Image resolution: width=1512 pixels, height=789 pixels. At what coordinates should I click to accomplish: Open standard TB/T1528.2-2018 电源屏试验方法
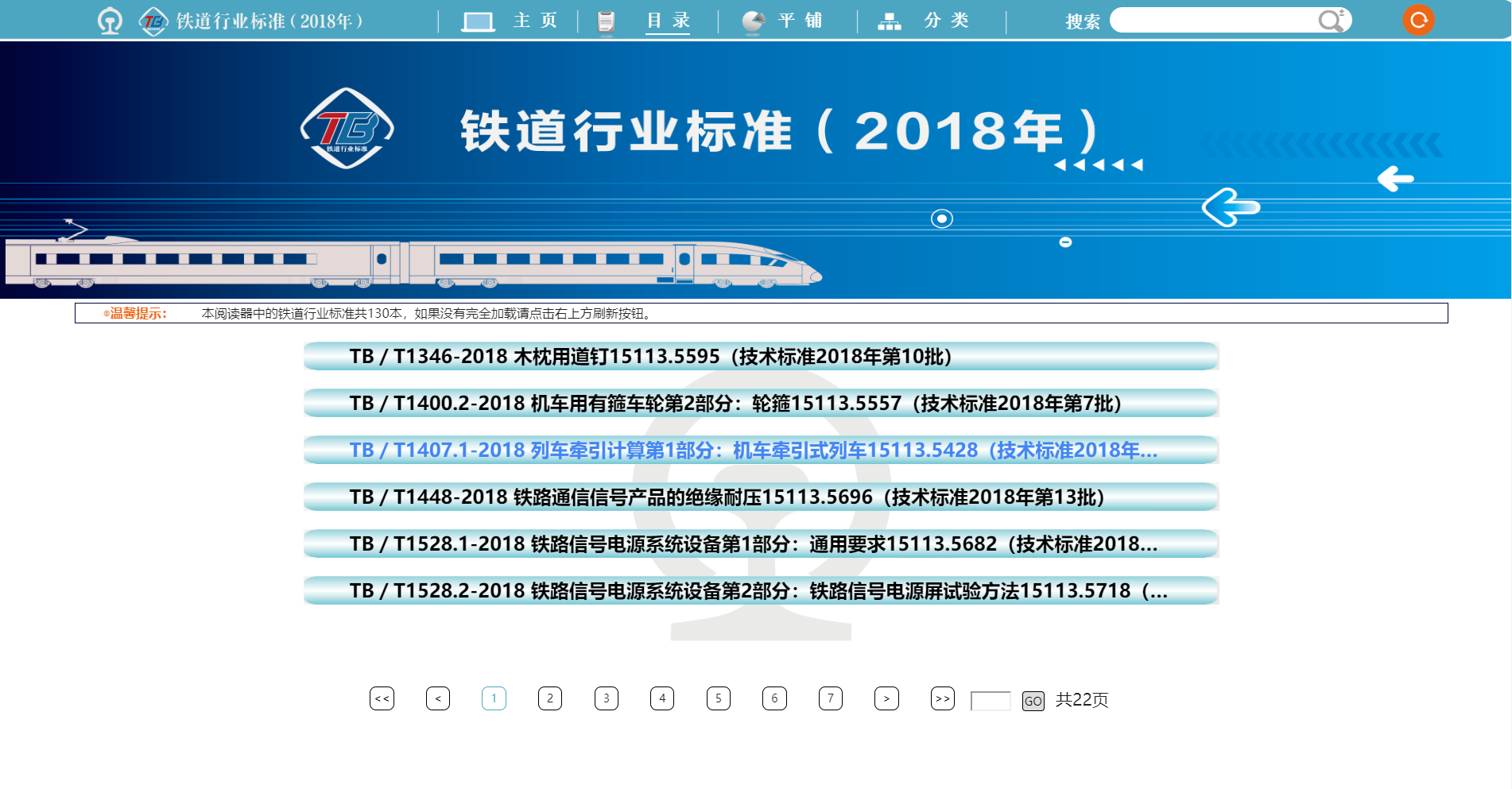761,590
